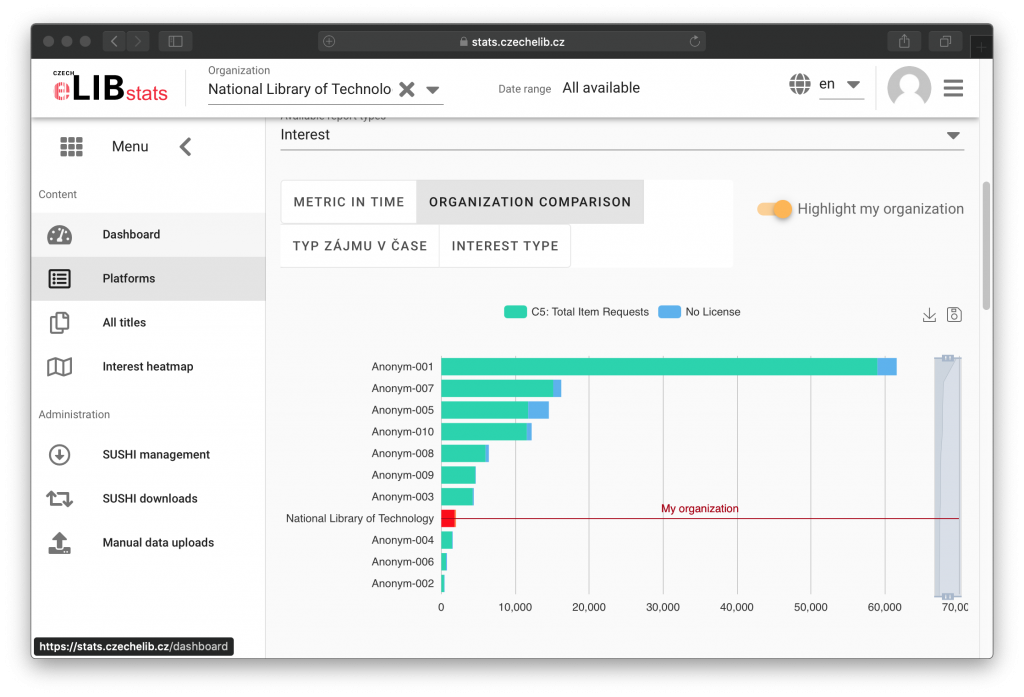Click the Interest heatmap map icon
1024x697 pixels.
pos(59,366)
